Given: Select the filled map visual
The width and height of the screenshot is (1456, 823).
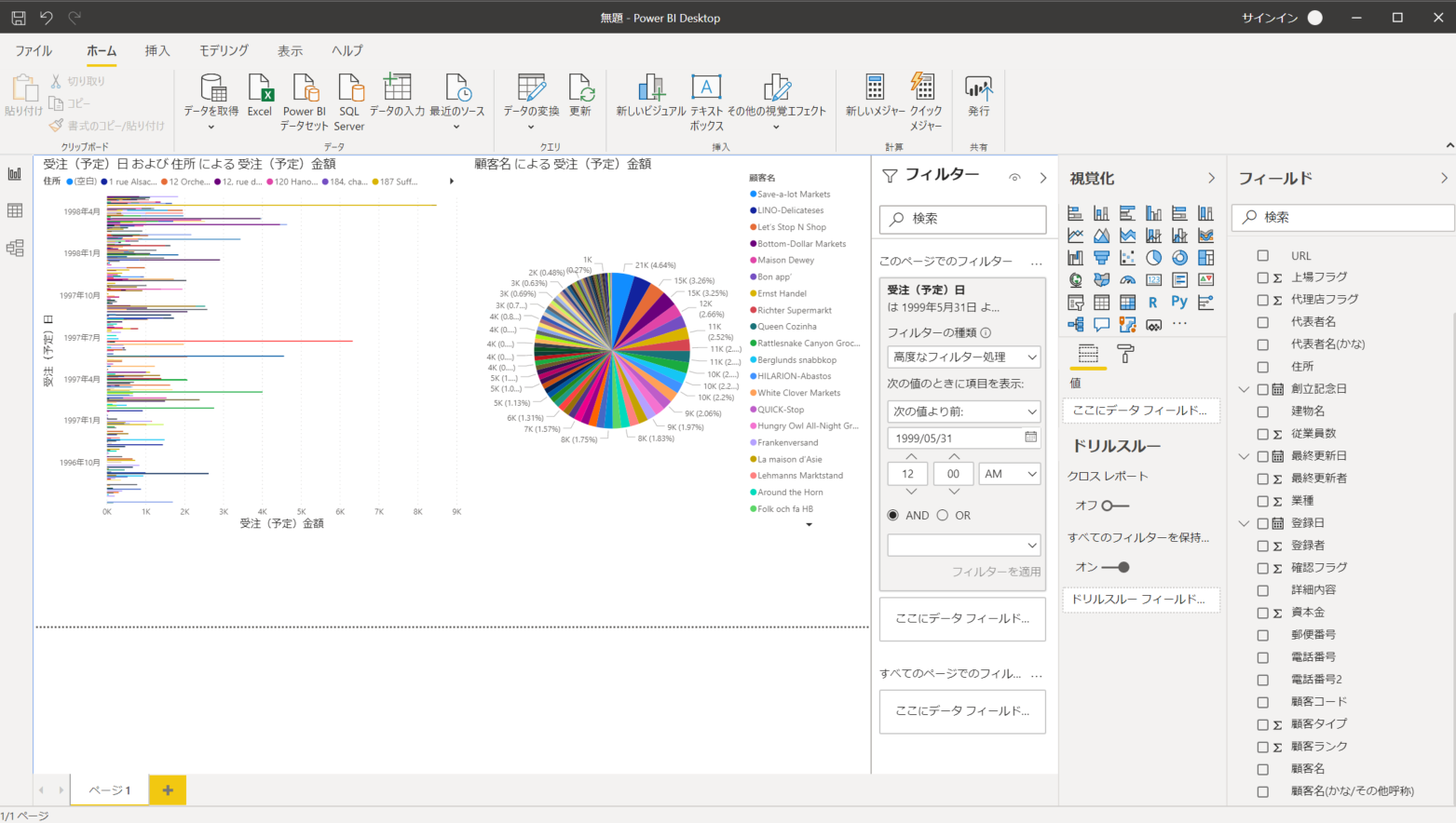Looking at the screenshot, I should pyautogui.click(x=1101, y=279).
